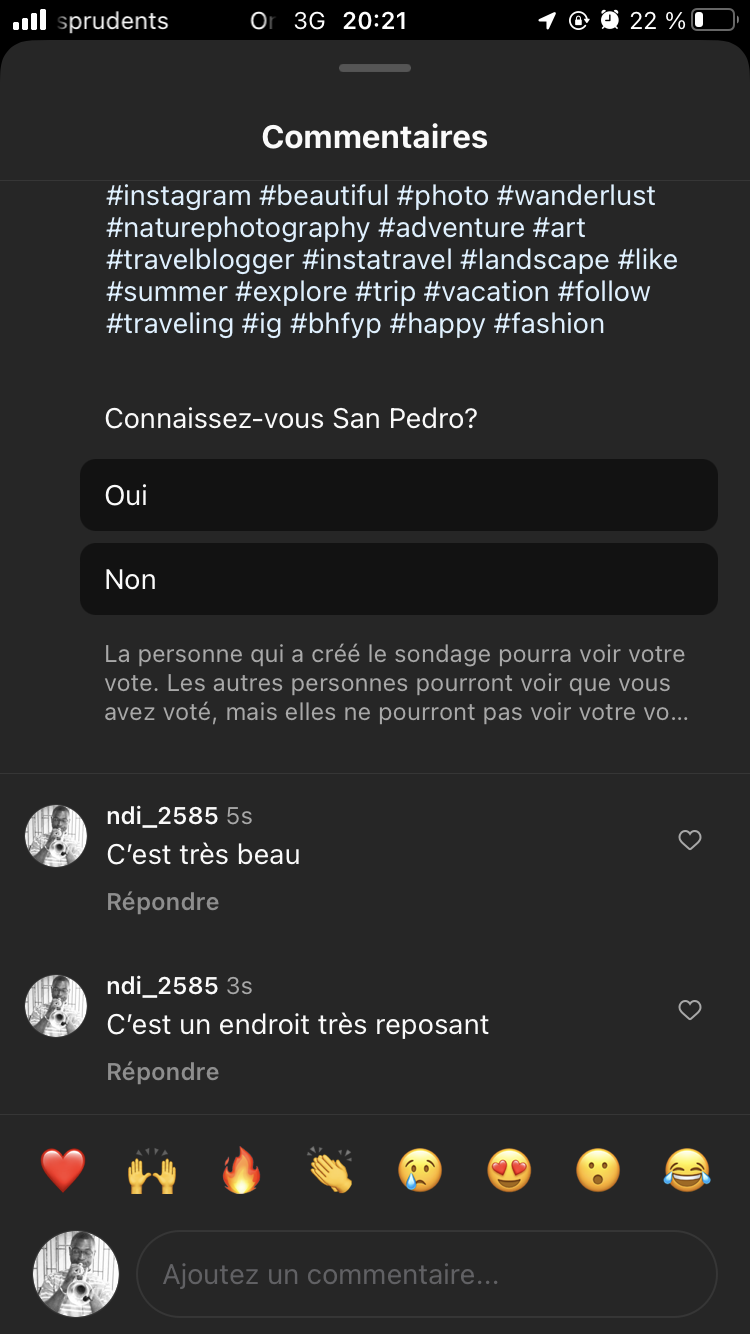Add the clapping hands emoji
Viewport: 750px width, 1334px height.
(331, 1169)
